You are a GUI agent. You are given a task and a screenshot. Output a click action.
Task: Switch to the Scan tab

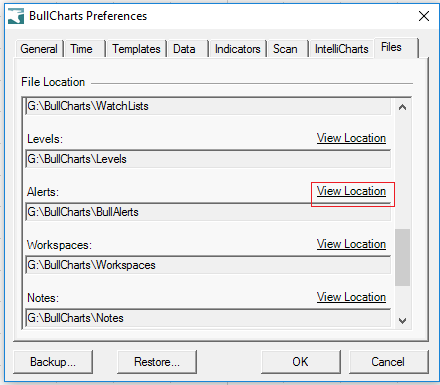point(288,49)
